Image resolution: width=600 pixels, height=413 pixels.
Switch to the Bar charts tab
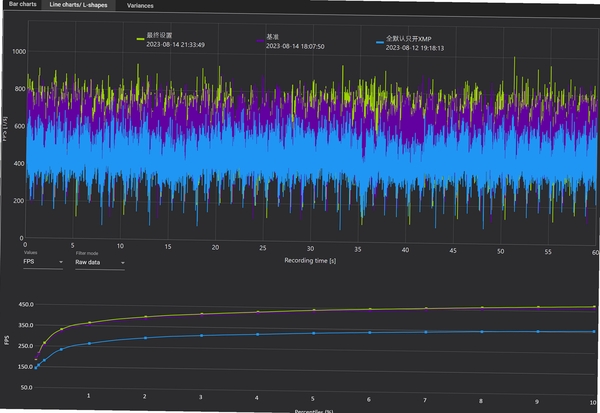(x=23, y=4)
